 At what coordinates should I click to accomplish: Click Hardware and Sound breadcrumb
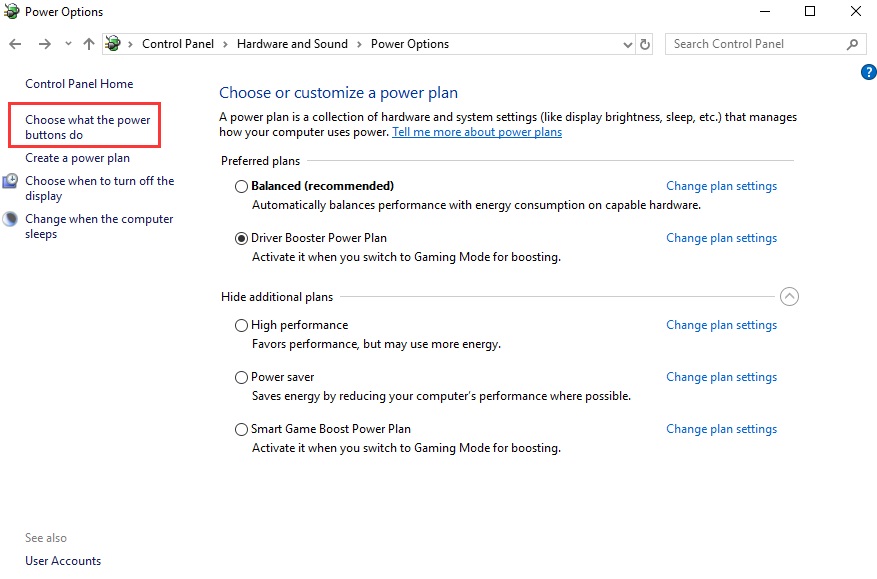coord(292,44)
